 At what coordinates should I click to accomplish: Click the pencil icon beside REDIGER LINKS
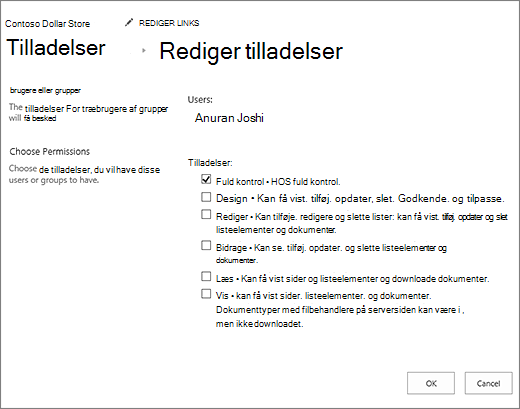pyautogui.click(x=129, y=23)
